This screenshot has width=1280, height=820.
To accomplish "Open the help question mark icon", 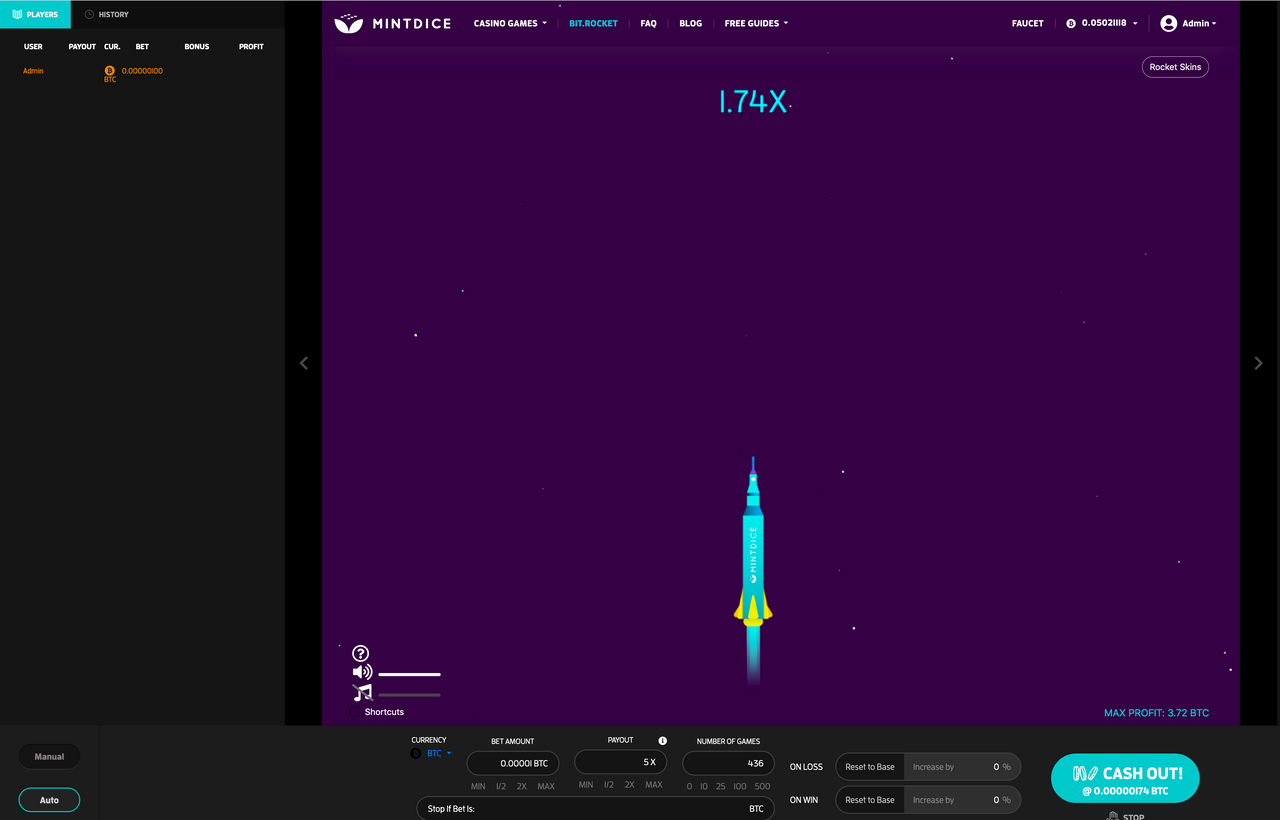I will pyautogui.click(x=361, y=653).
